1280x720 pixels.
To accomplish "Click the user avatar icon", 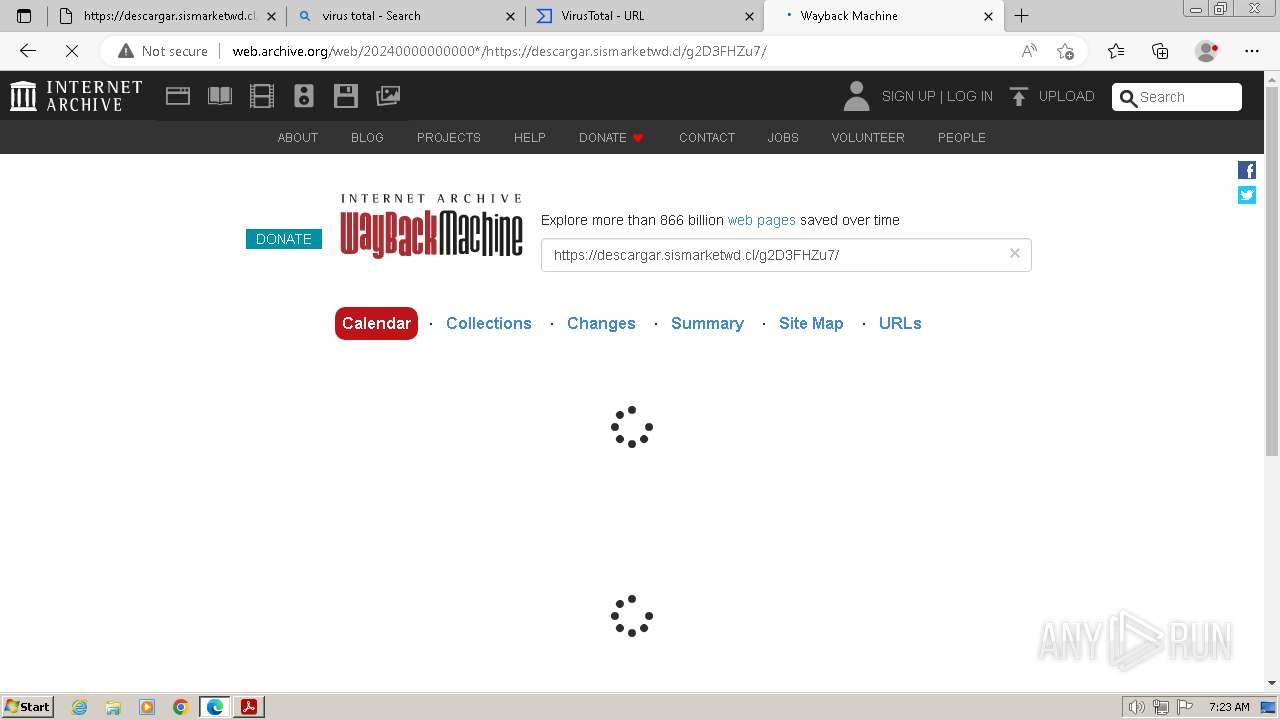I will (x=856, y=96).
